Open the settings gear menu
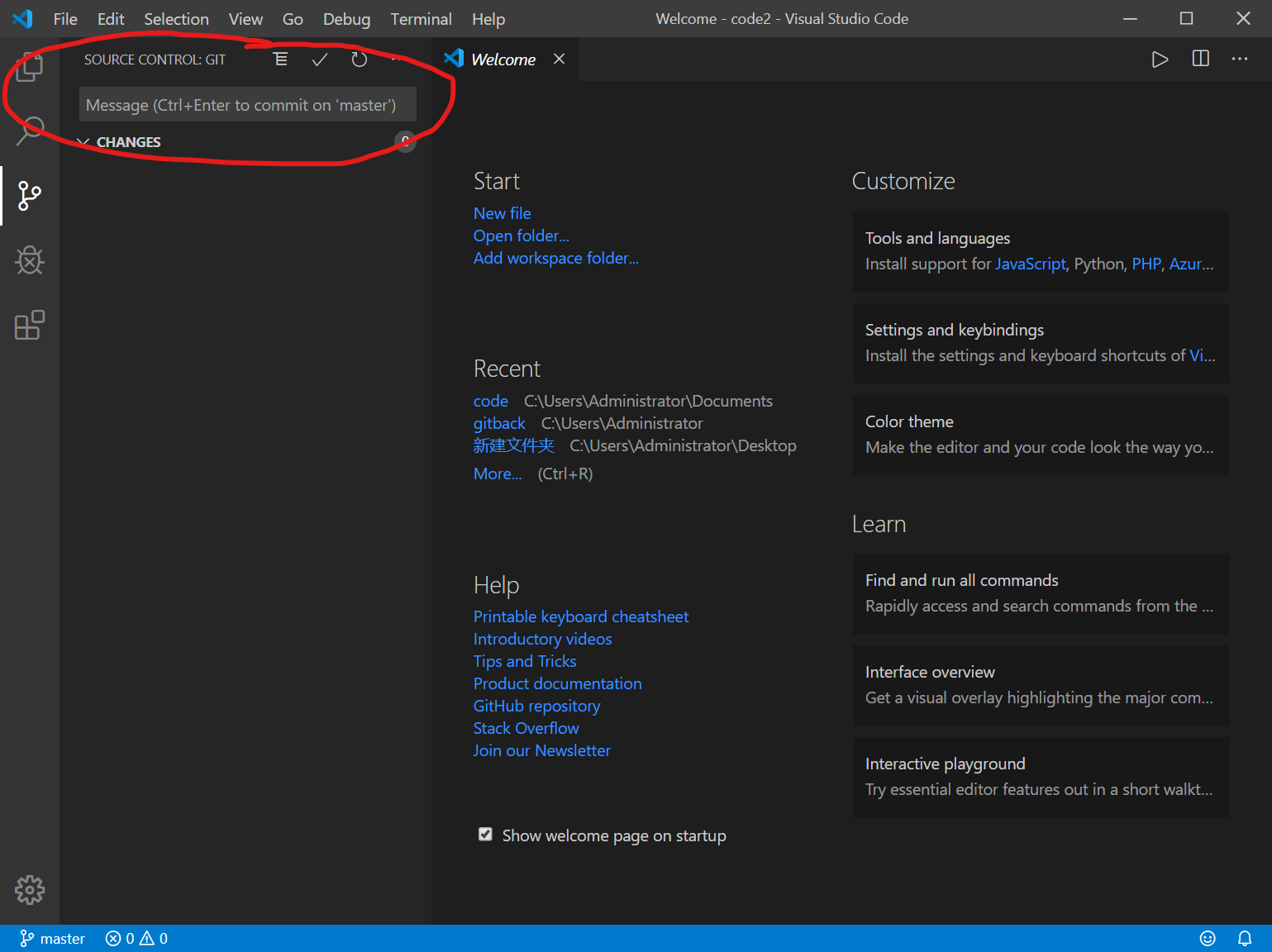 (30, 890)
